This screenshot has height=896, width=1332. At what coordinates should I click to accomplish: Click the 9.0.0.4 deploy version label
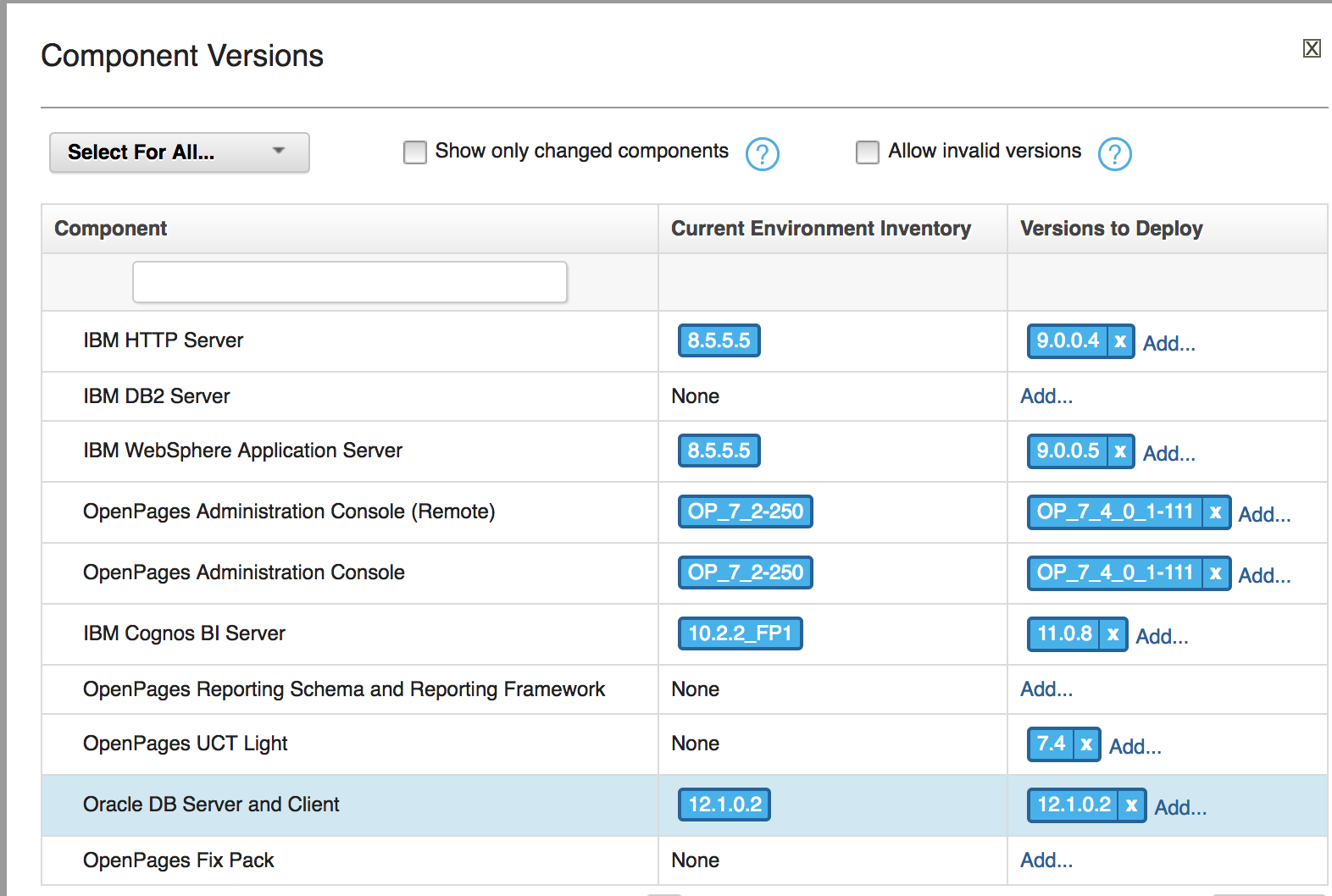tap(1068, 341)
